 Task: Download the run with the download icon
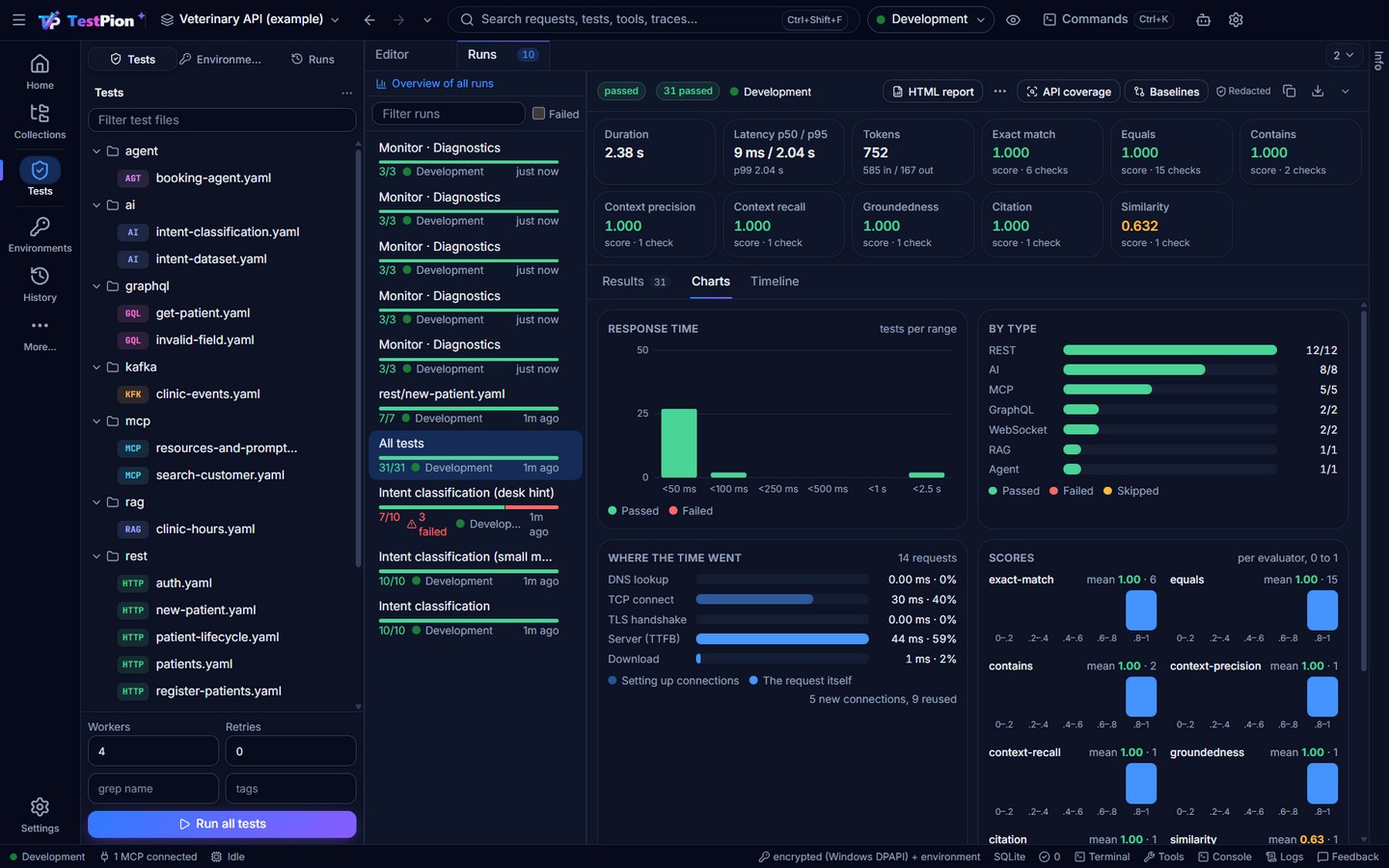[x=1318, y=91]
